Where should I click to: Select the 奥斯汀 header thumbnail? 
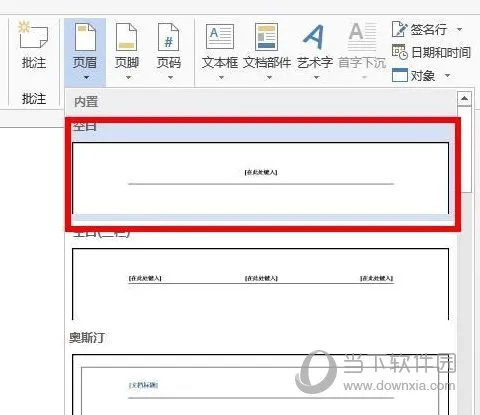[260, 384]
